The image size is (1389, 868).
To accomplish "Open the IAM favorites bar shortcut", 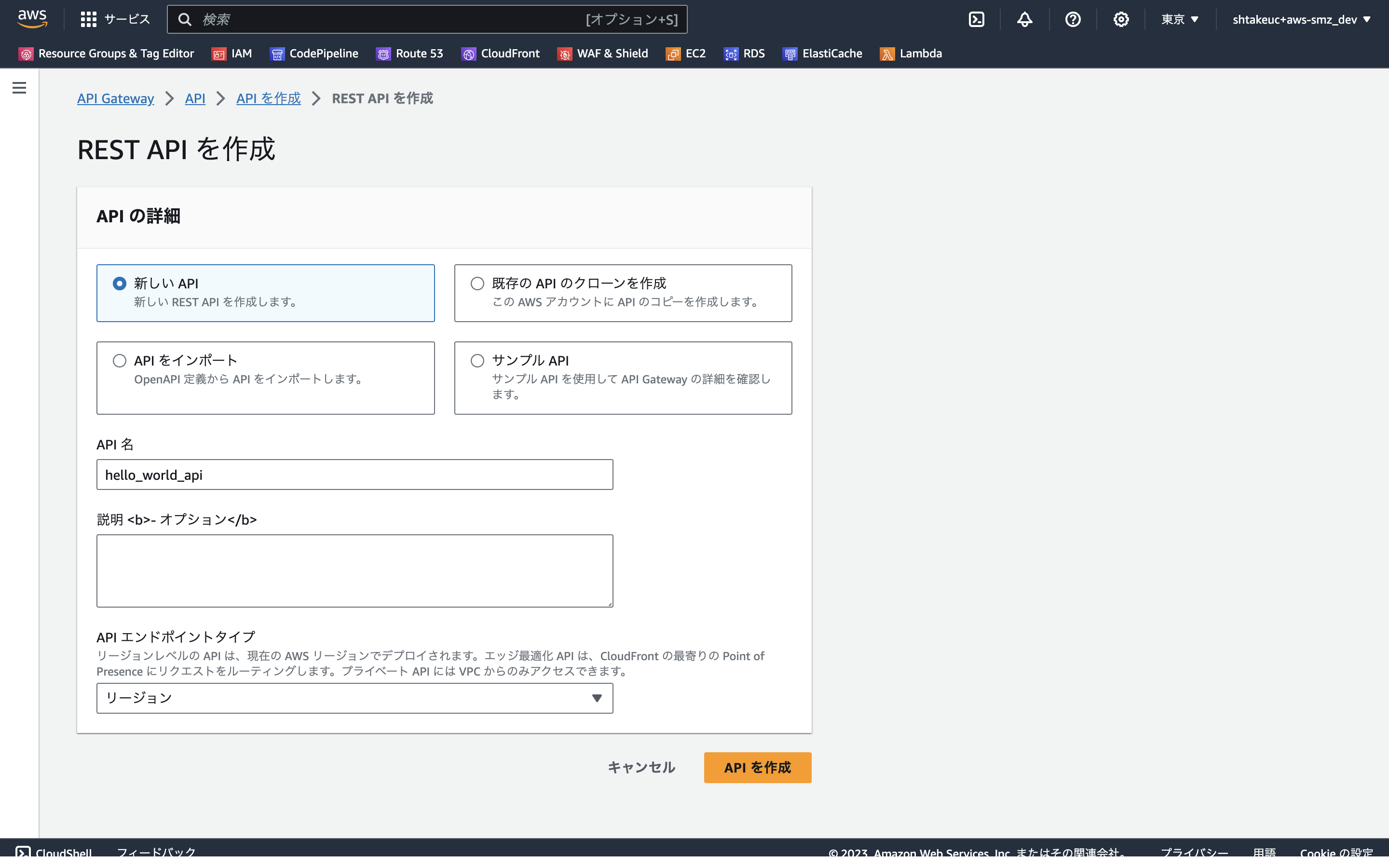I will coord(232,54).
